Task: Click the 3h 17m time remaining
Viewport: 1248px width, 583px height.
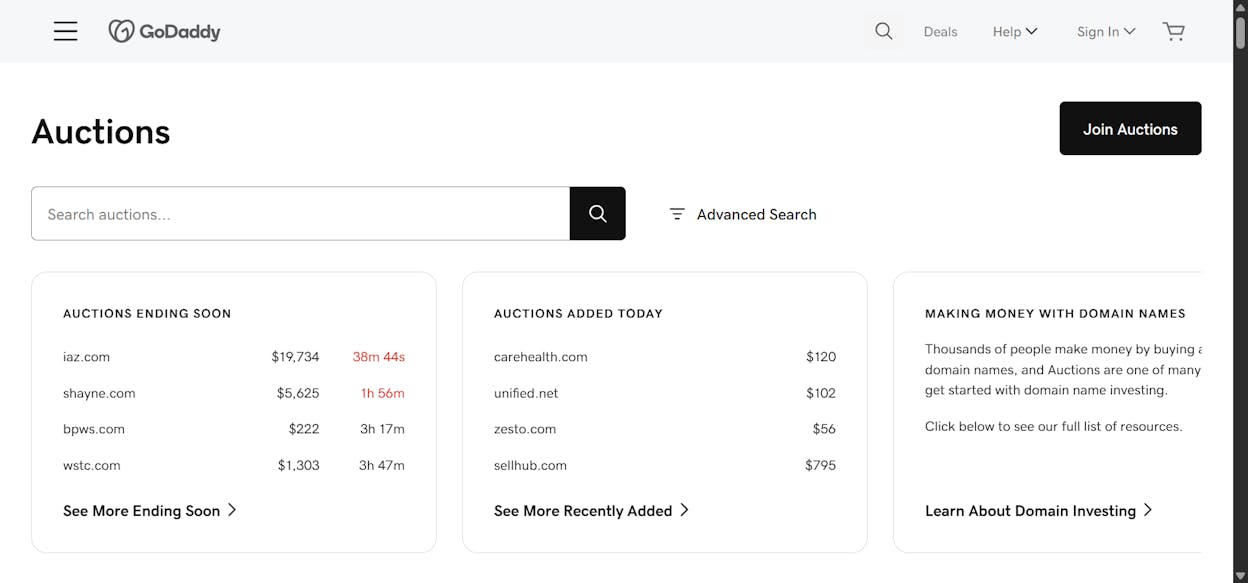Action: tap(382, 429)
